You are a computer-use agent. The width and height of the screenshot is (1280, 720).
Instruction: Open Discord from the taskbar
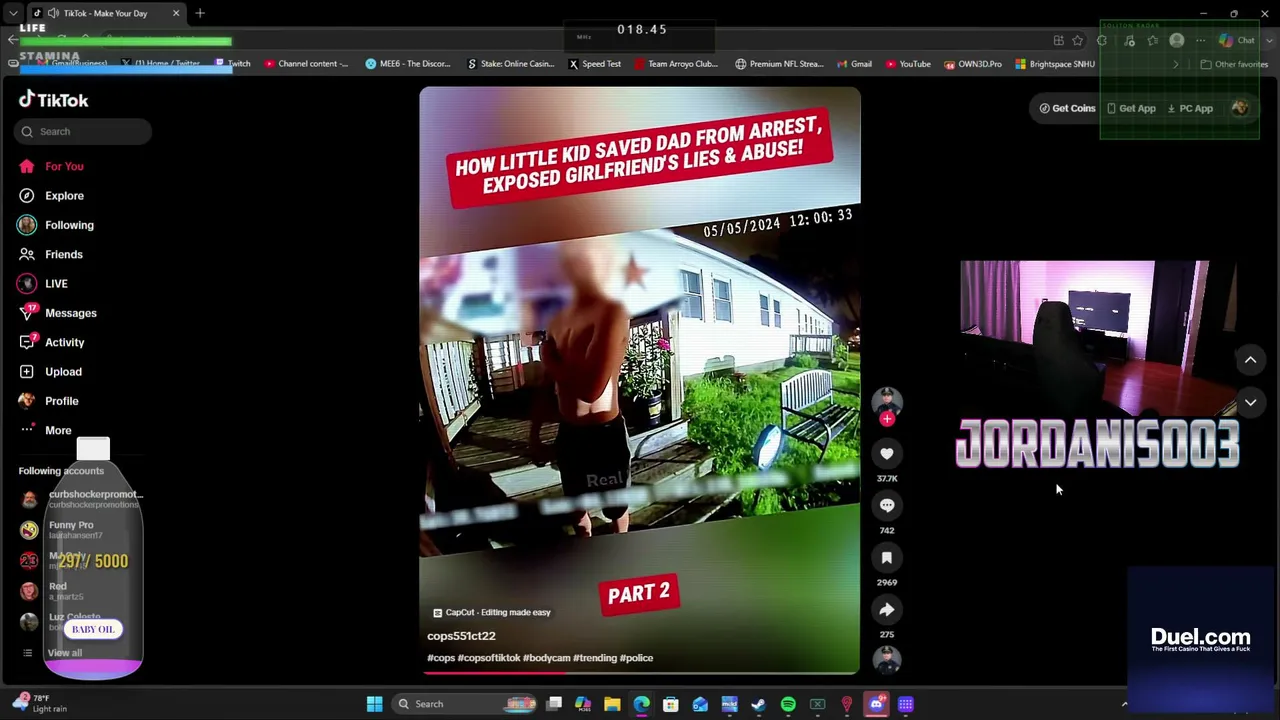click(876, 704)
